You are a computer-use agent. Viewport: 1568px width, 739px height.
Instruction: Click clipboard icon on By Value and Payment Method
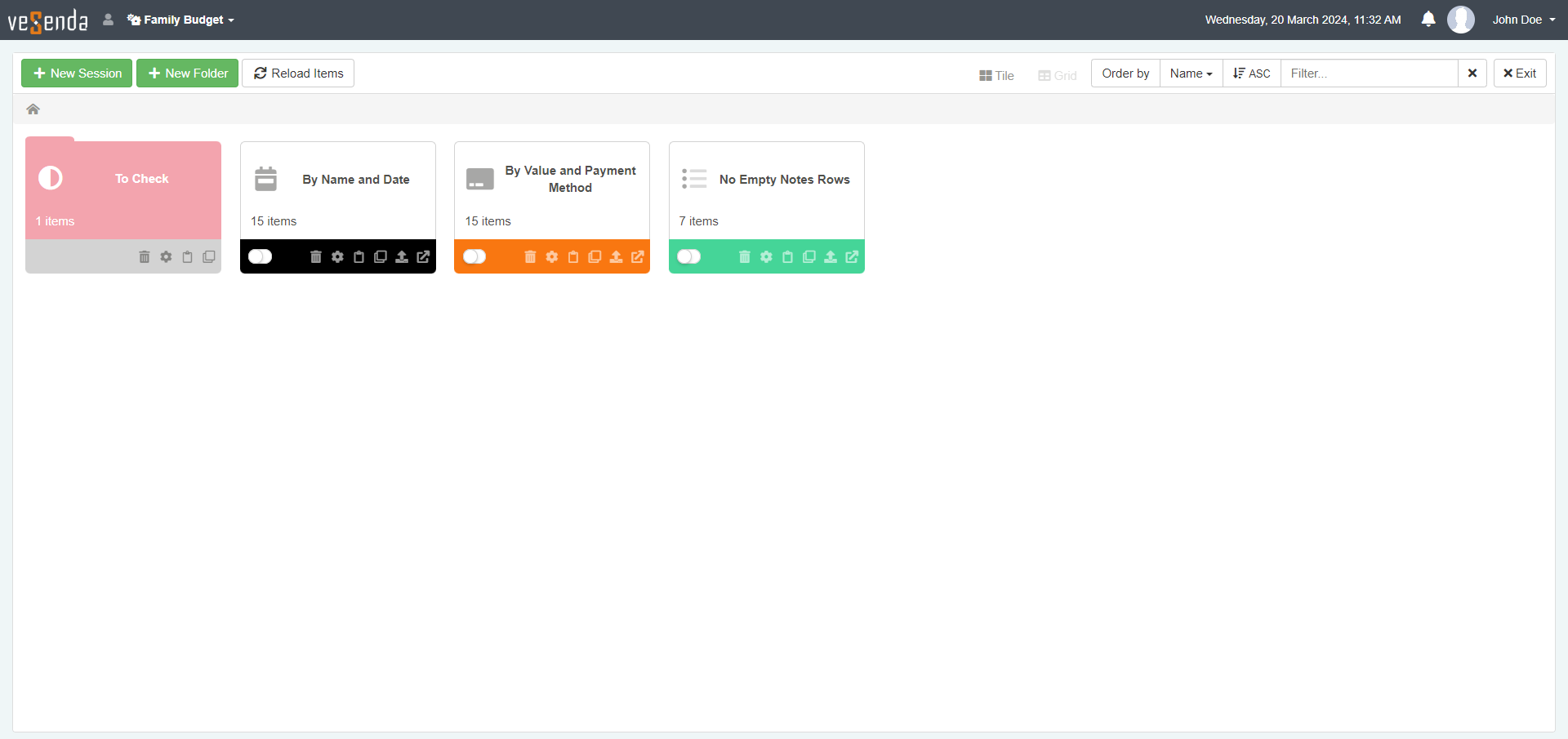tap(573, 257)
